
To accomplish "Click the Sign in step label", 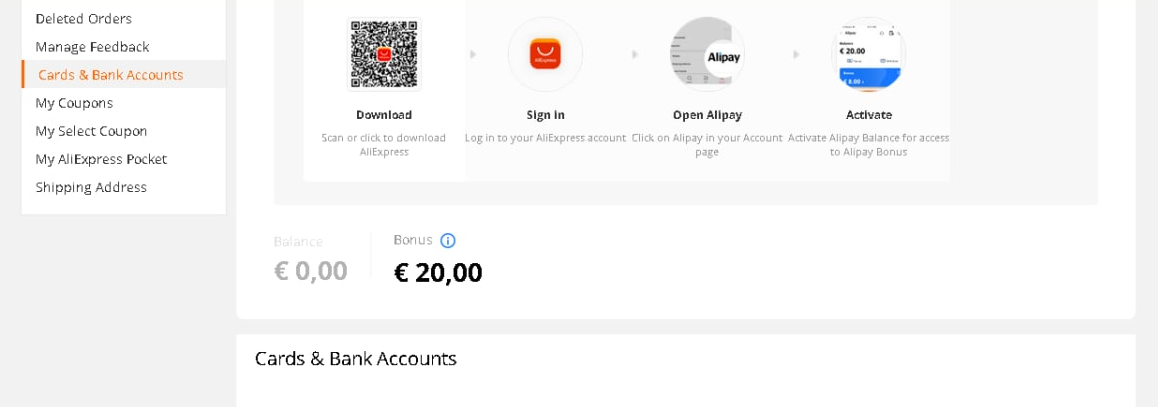I will point(545,115).
